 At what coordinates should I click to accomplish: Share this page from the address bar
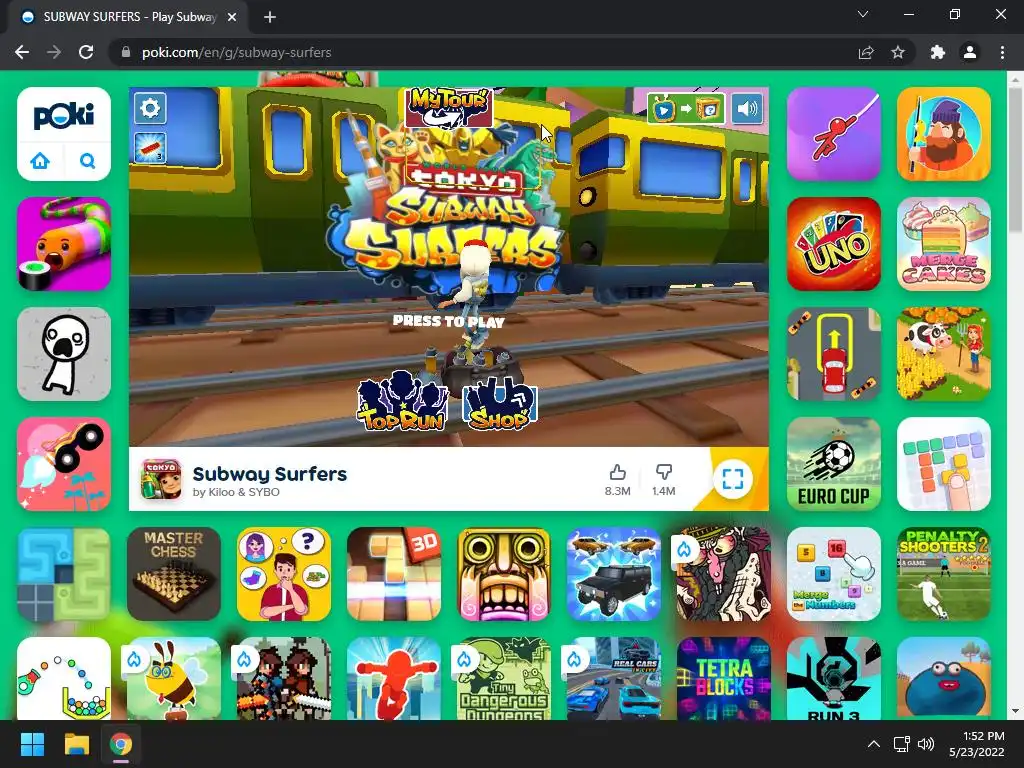pos(866,52)
